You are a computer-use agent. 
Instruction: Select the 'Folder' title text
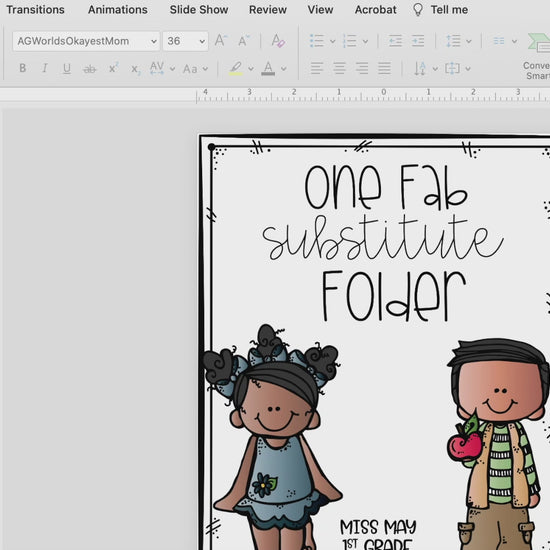click(x=394, y=296)
